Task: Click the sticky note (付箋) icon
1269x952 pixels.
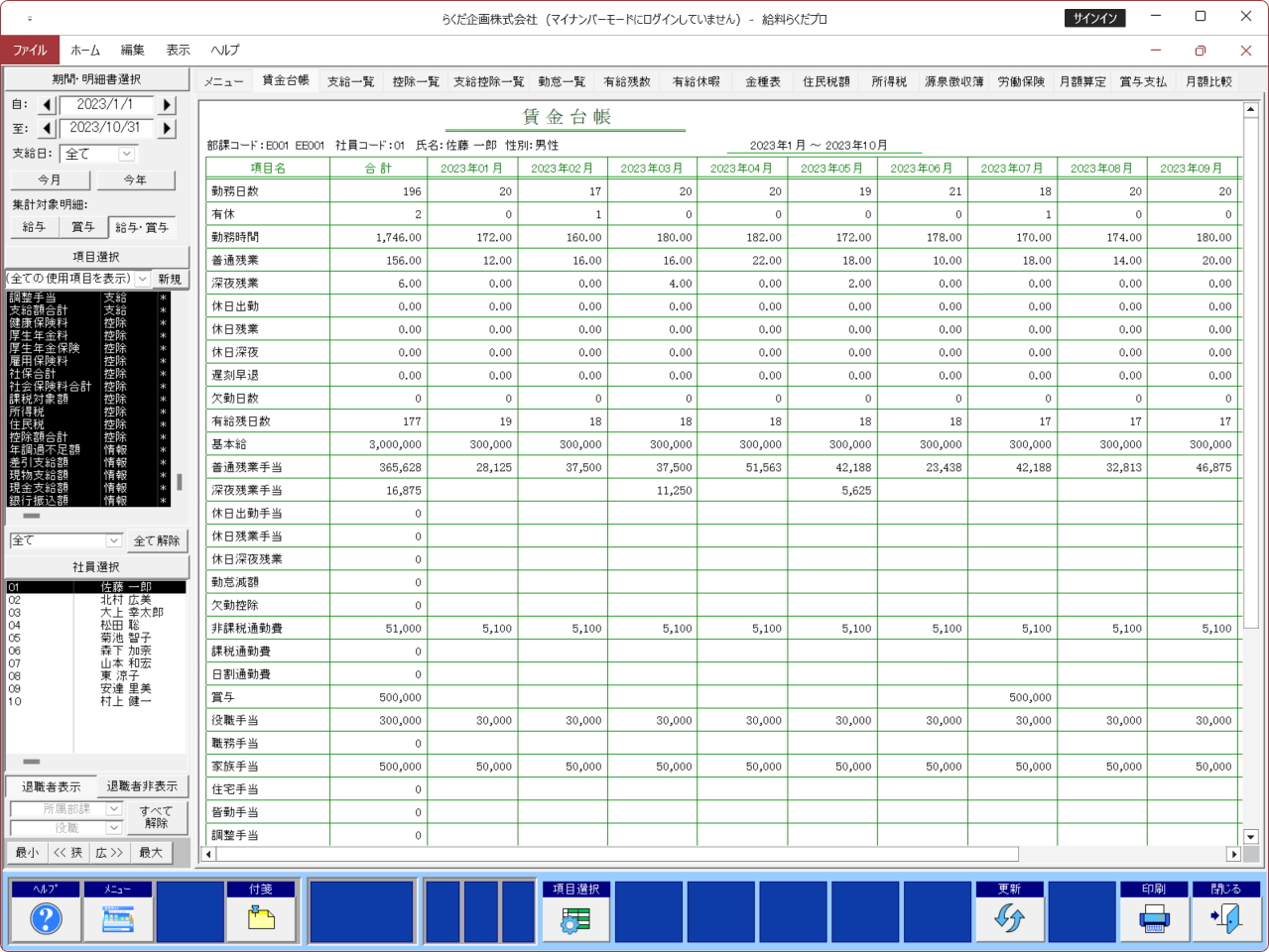Action: (261, 919)
